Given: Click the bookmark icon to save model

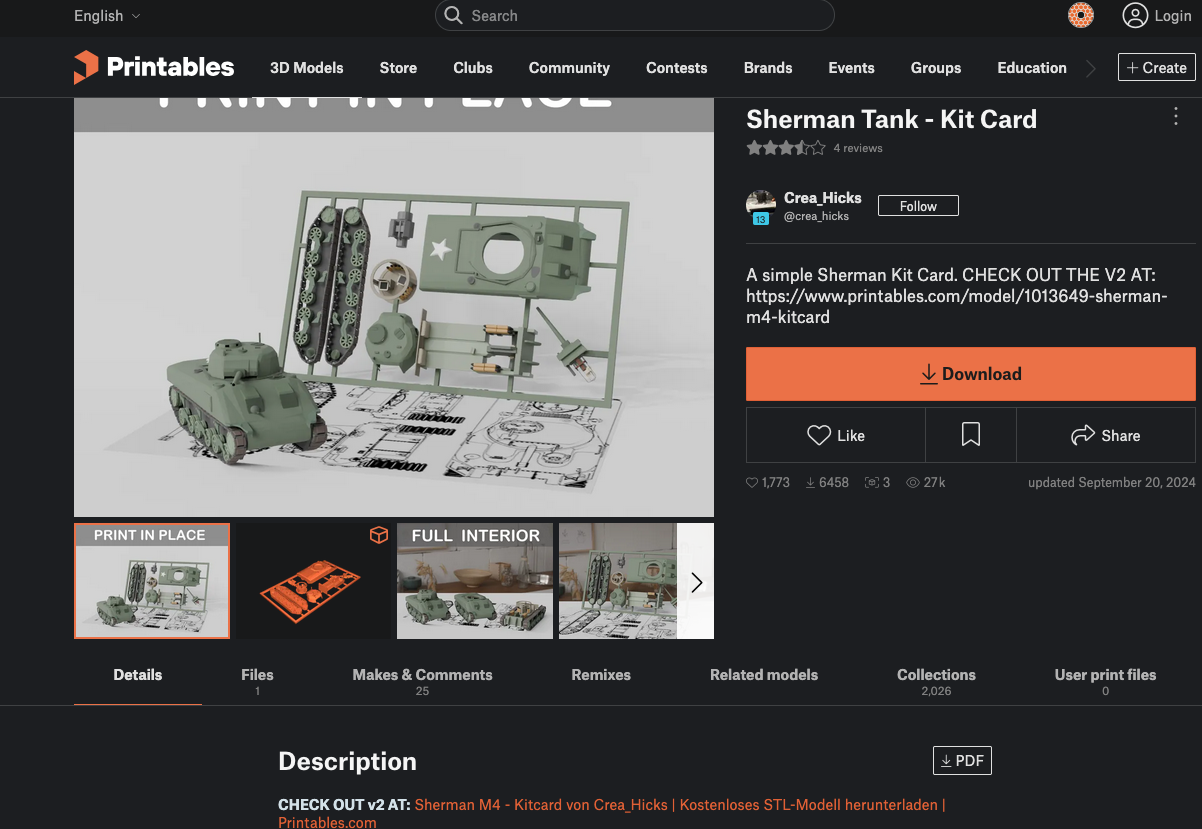Looking at the screenshot, I should (x=970, y=435).
